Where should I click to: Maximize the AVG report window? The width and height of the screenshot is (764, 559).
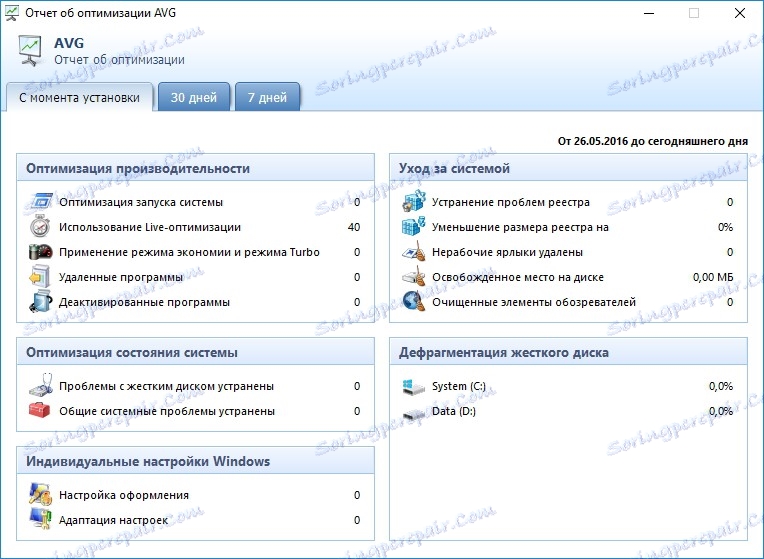click(694, 13)
